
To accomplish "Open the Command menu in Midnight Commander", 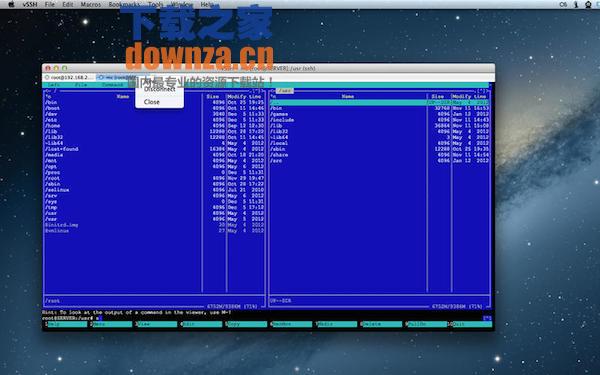I will pos(112,85).
